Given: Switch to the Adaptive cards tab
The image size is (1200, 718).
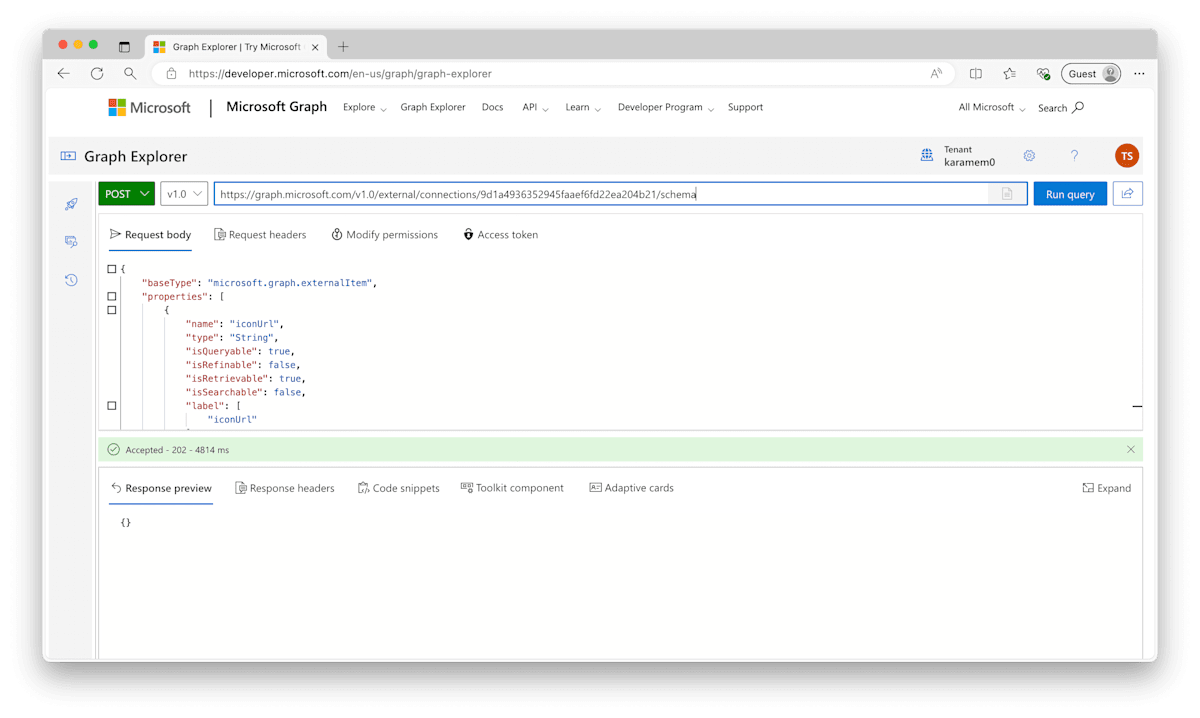Looking at the screenshot, I should click(631, 488).
